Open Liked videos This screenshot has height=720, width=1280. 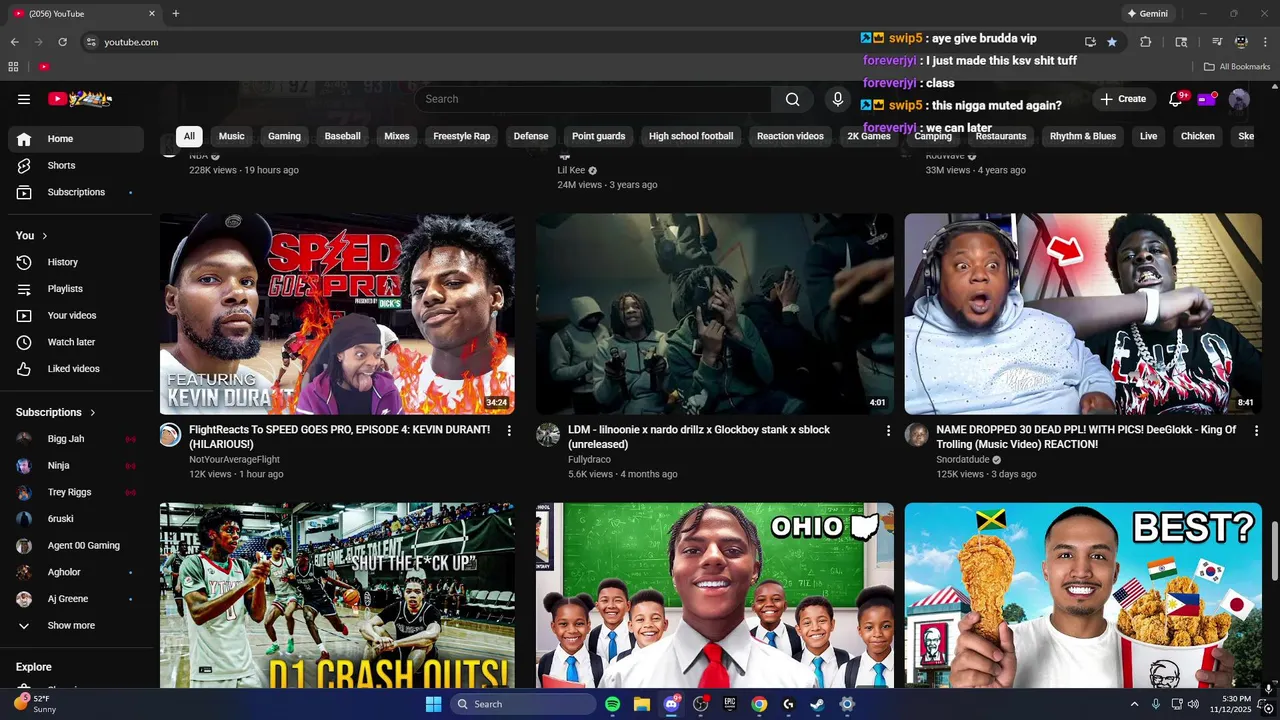pos(76,369)
